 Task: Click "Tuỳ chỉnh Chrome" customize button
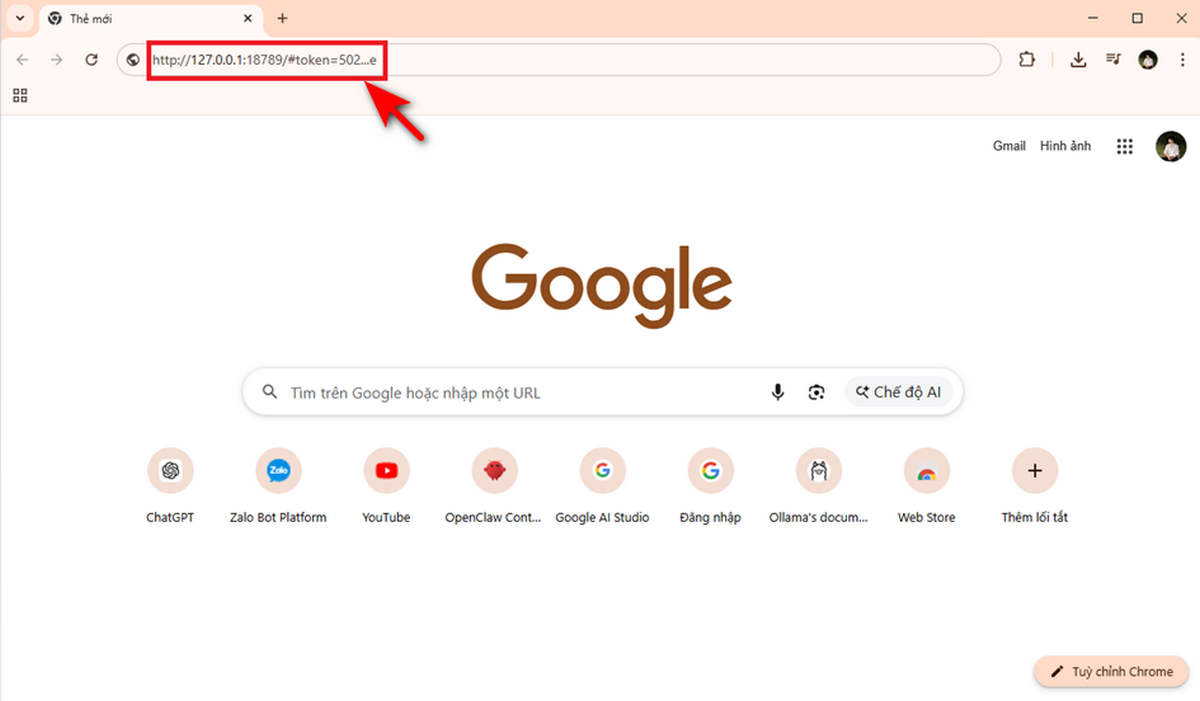click(1111, 672)
